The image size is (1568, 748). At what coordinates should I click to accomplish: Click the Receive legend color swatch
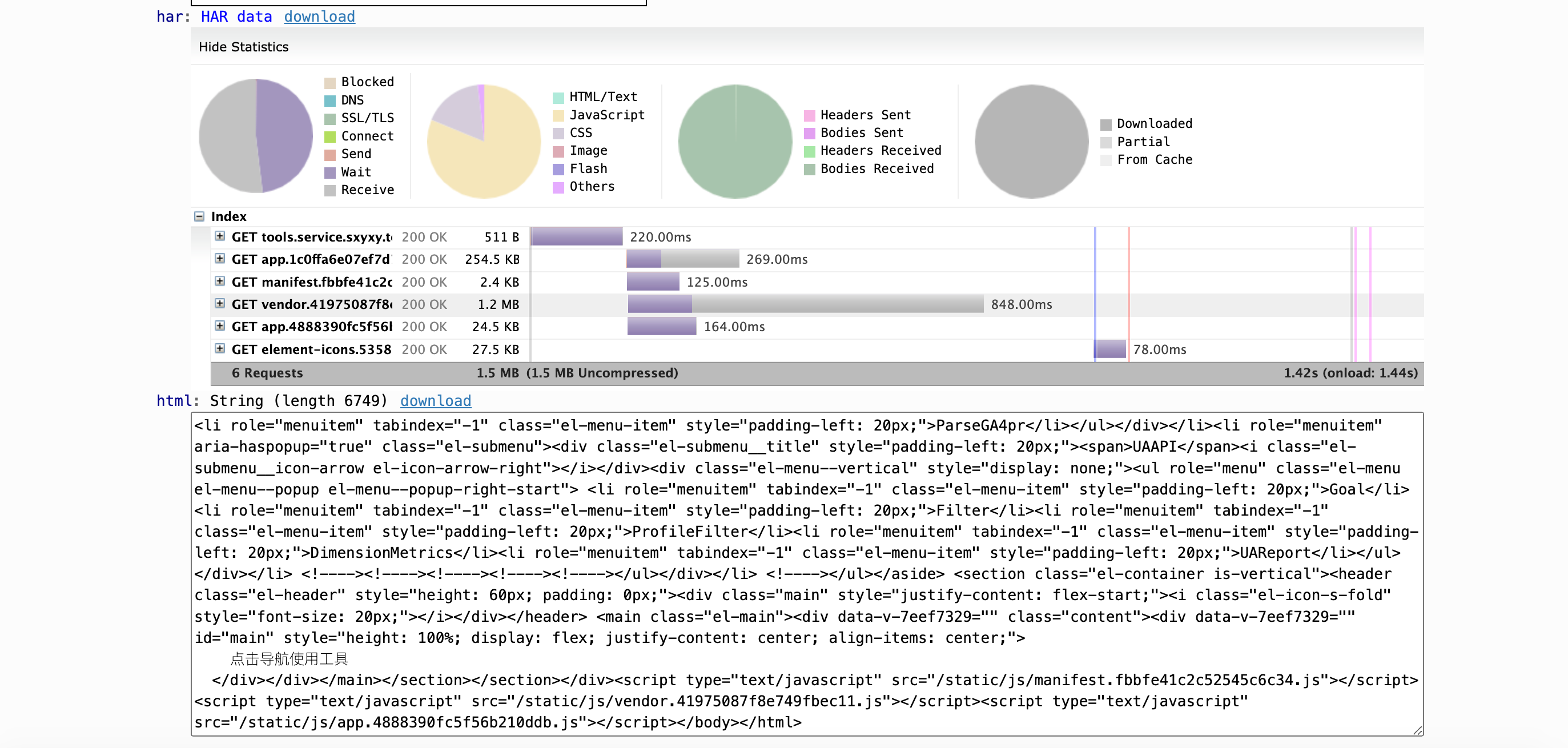pyautogui.click(x=330, y=191)
